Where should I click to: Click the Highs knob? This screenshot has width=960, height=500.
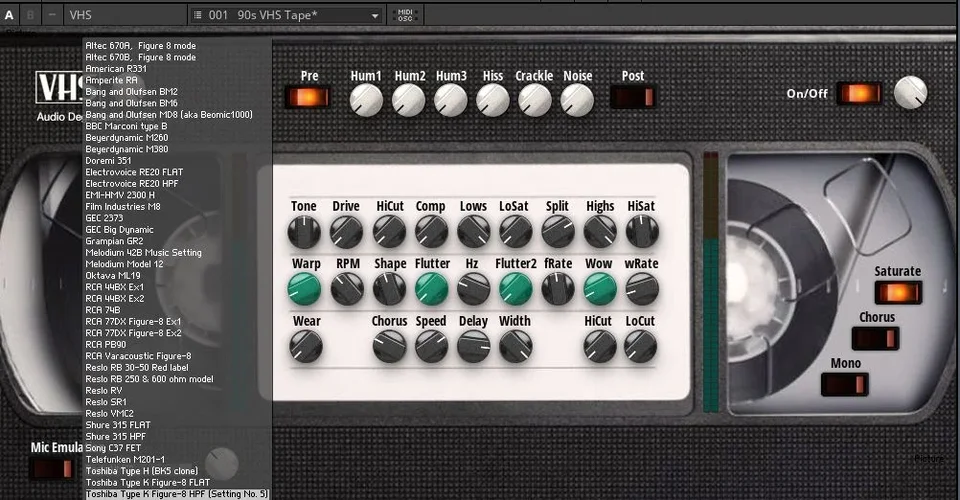coord(600,232)
